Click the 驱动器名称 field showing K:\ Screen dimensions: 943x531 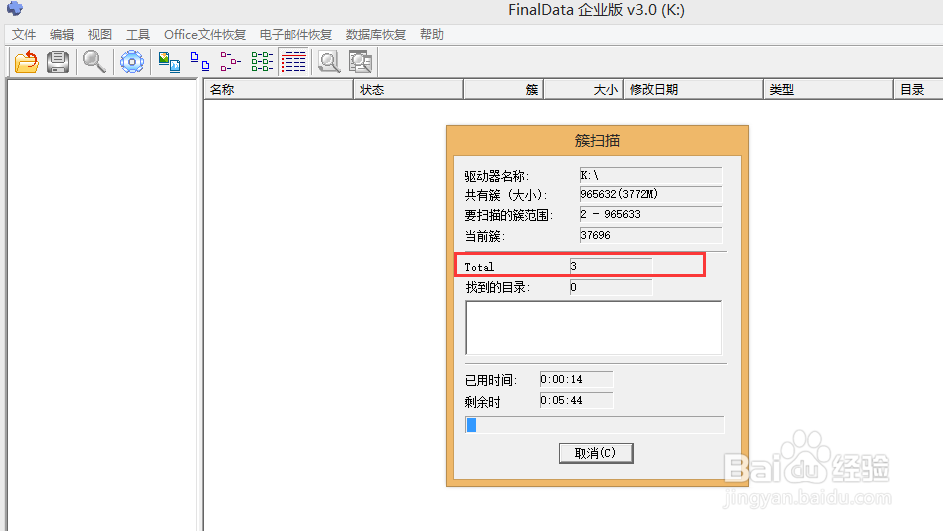coord(651,175)
